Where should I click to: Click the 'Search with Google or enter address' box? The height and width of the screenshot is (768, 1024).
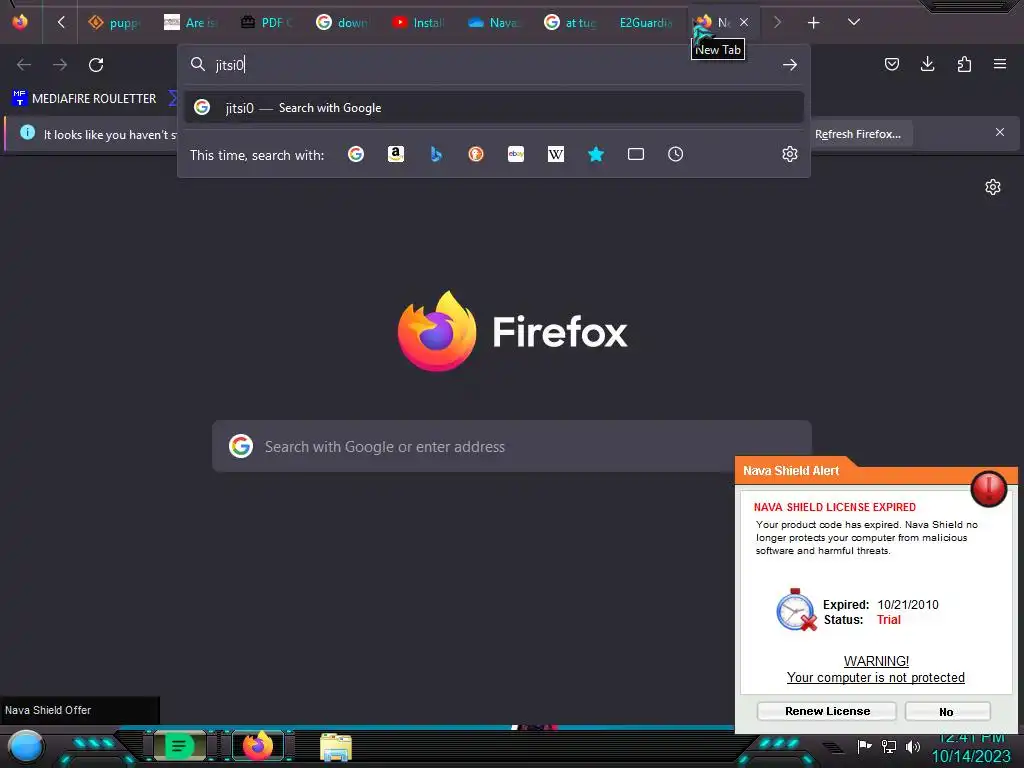tap(512, 447)
